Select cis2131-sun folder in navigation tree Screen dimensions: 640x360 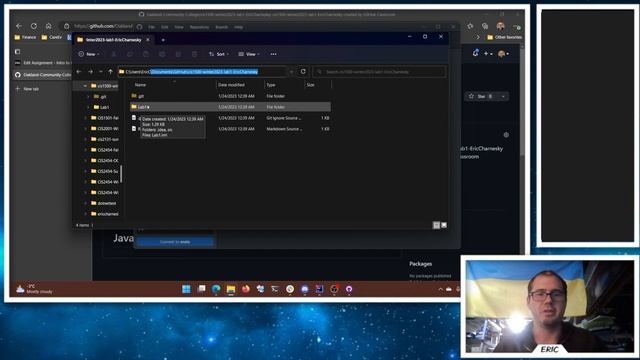coord(104,139)
